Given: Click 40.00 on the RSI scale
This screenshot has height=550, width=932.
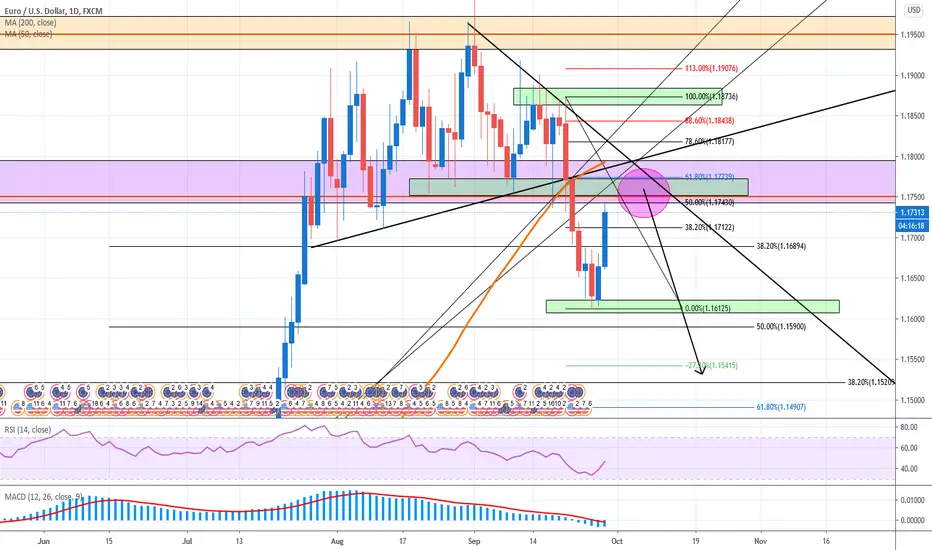Looking at the screenshot, I should (909, 469).
